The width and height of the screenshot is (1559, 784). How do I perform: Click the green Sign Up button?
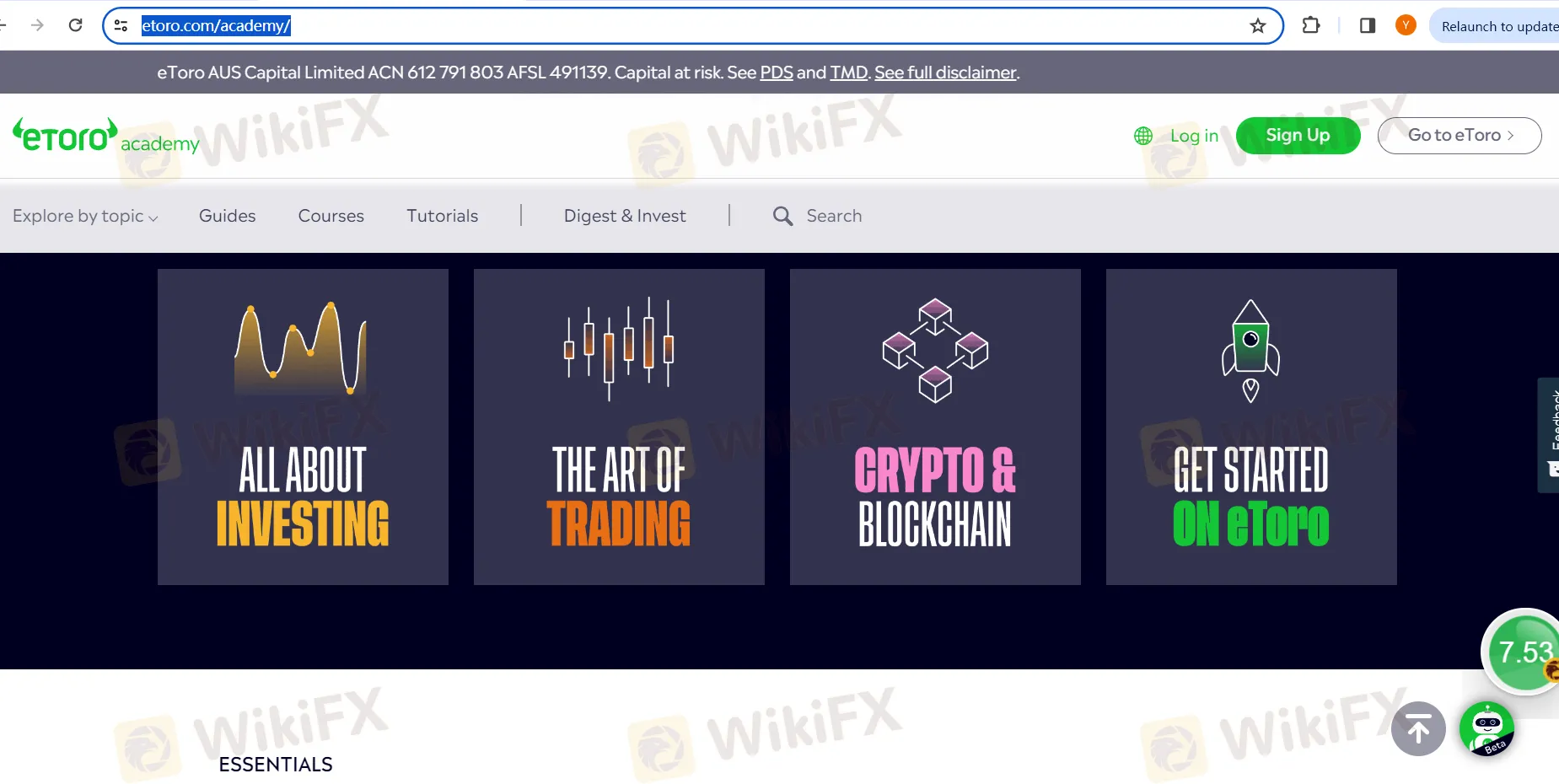[1298, 136]
